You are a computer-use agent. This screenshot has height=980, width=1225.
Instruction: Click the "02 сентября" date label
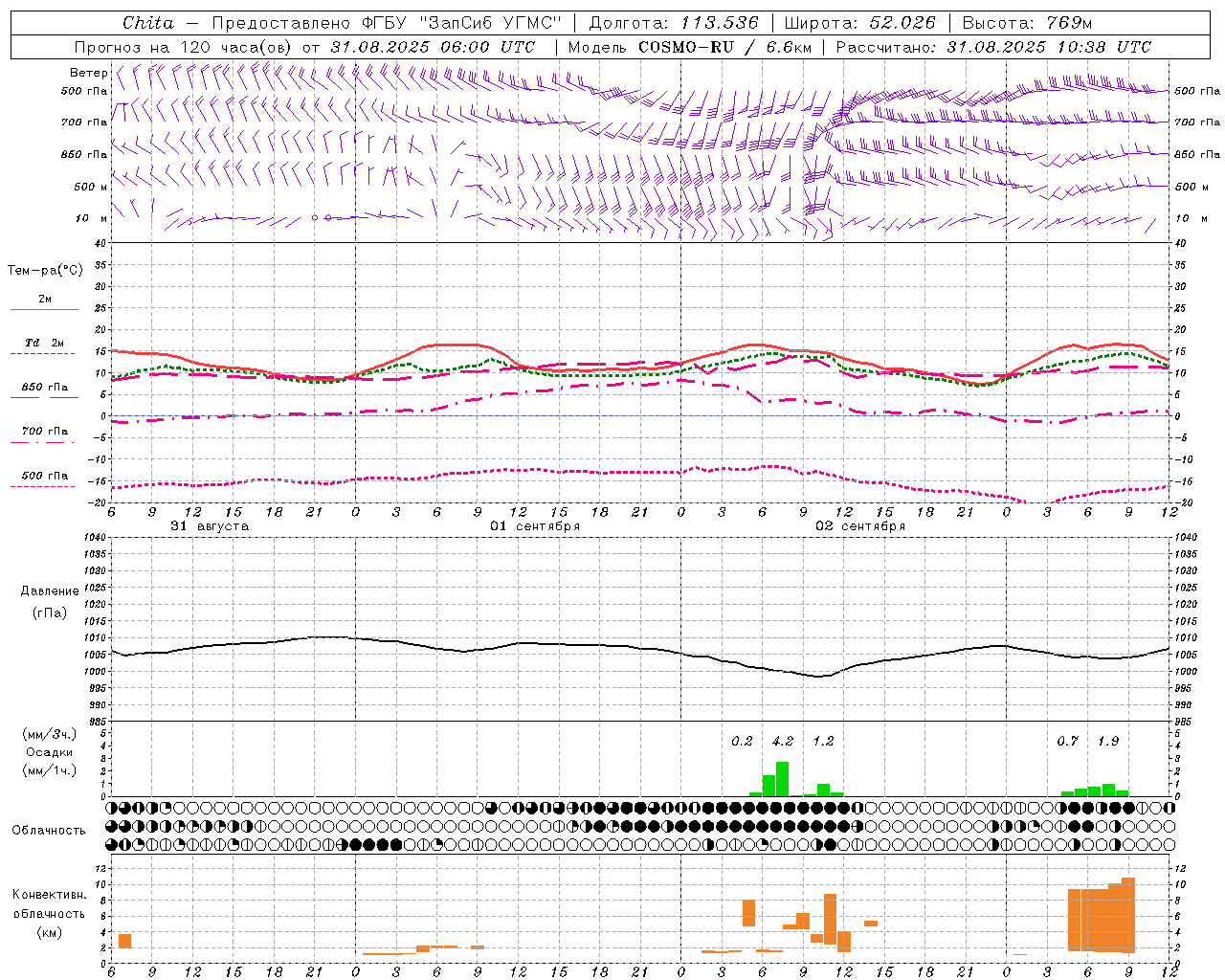(x=860, y=526)
